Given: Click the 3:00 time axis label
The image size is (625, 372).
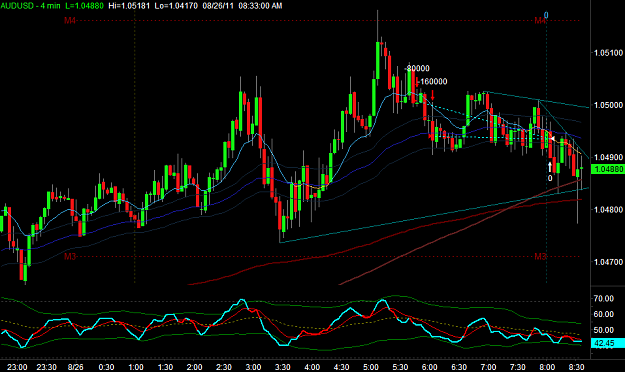Looking at the screenshot, I should (254, 367).
